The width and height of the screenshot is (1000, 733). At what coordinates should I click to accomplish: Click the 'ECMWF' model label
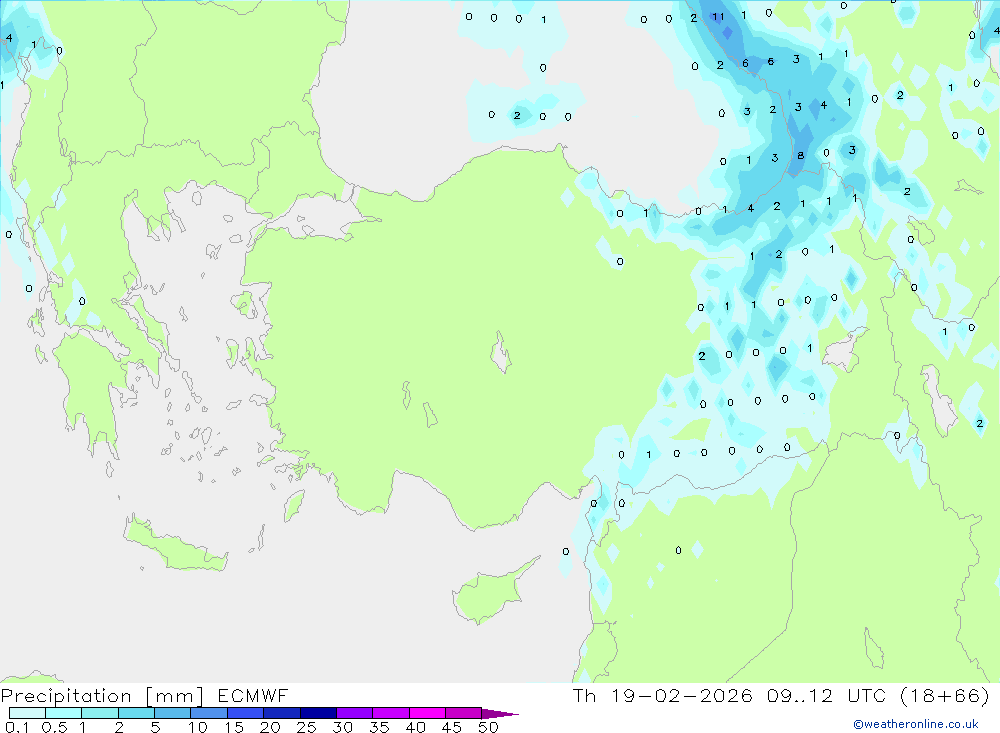253,695
